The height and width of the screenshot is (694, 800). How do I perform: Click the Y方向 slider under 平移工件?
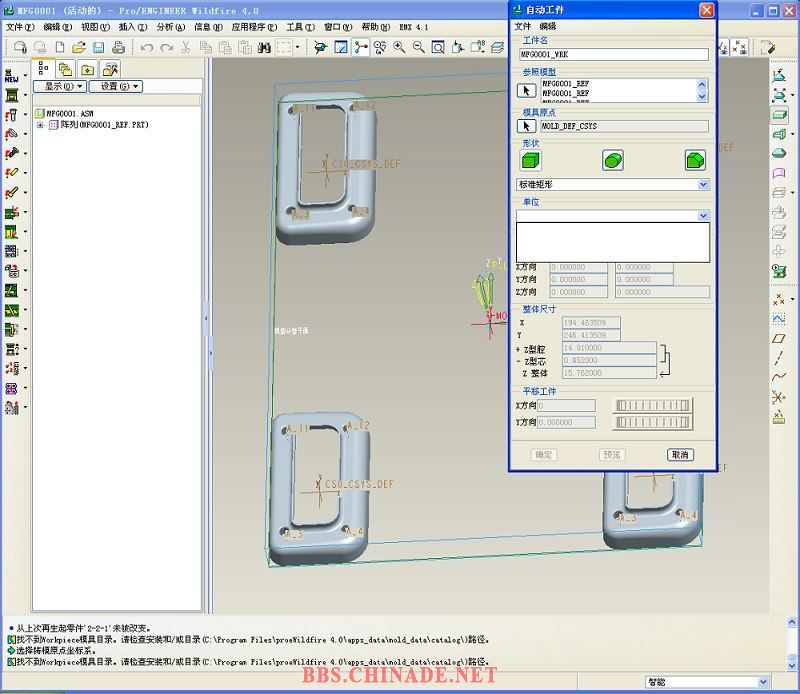[x=653, y=422]
